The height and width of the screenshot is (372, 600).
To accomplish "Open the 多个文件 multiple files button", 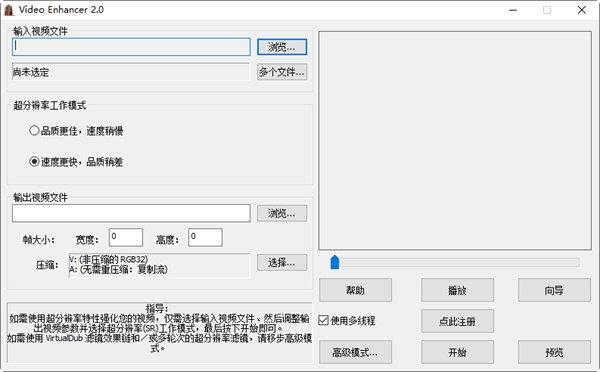I will pos(282,72).
